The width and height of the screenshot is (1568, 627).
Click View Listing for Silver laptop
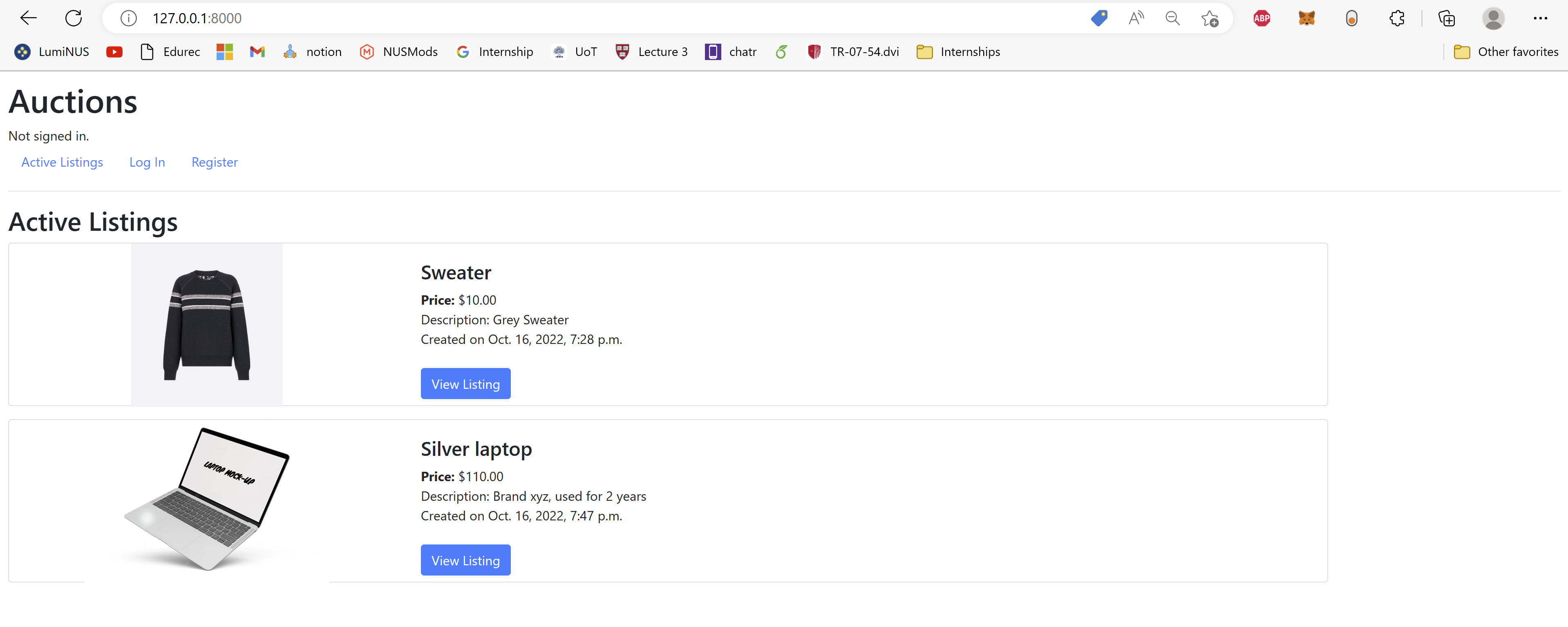coord(465,560)
